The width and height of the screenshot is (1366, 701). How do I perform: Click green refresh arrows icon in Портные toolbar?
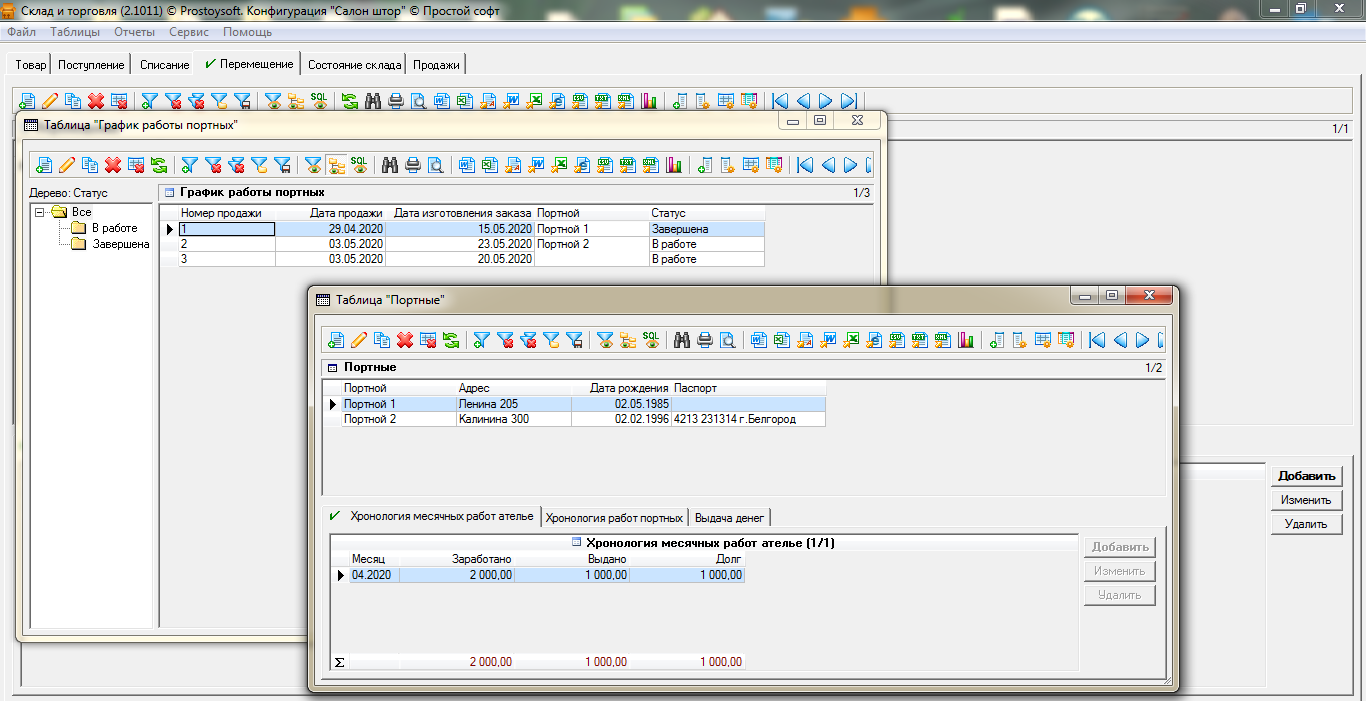coord(451,340)
